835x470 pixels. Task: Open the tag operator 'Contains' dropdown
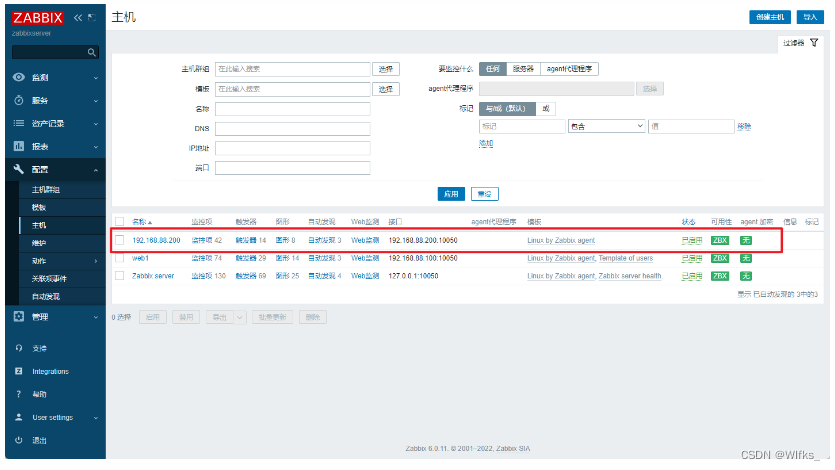pos(607,126)
